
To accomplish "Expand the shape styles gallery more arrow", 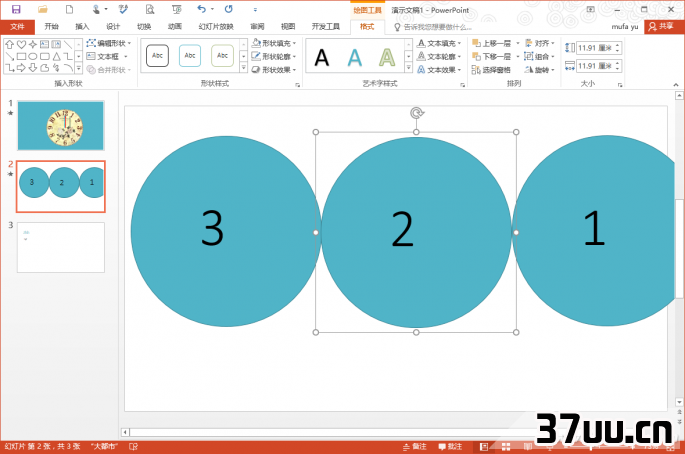I will pyautogui.click(x=243, y=68).
